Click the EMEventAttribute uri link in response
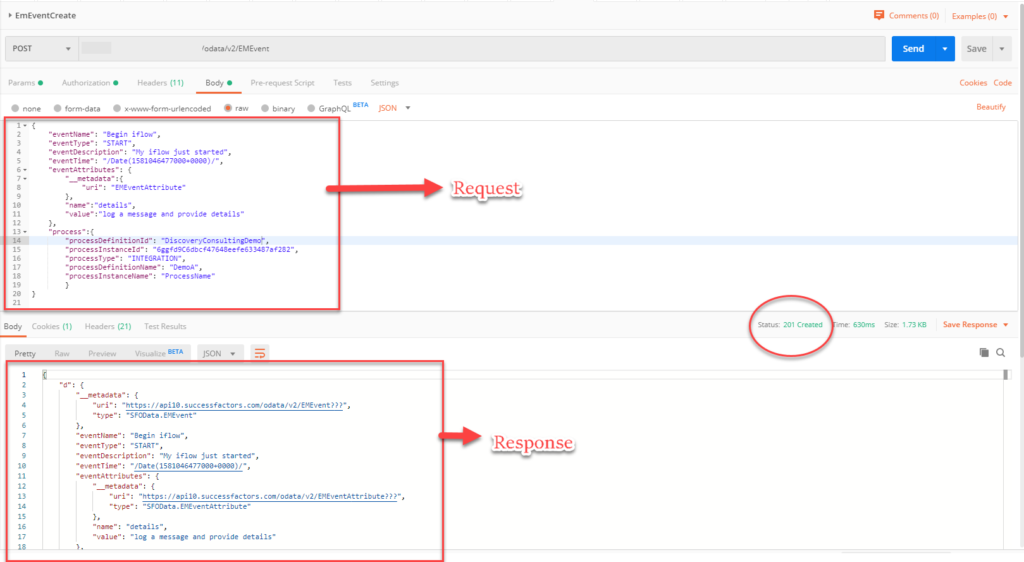The height and width of the screenshot is (562, 1024). click(270, 496)
